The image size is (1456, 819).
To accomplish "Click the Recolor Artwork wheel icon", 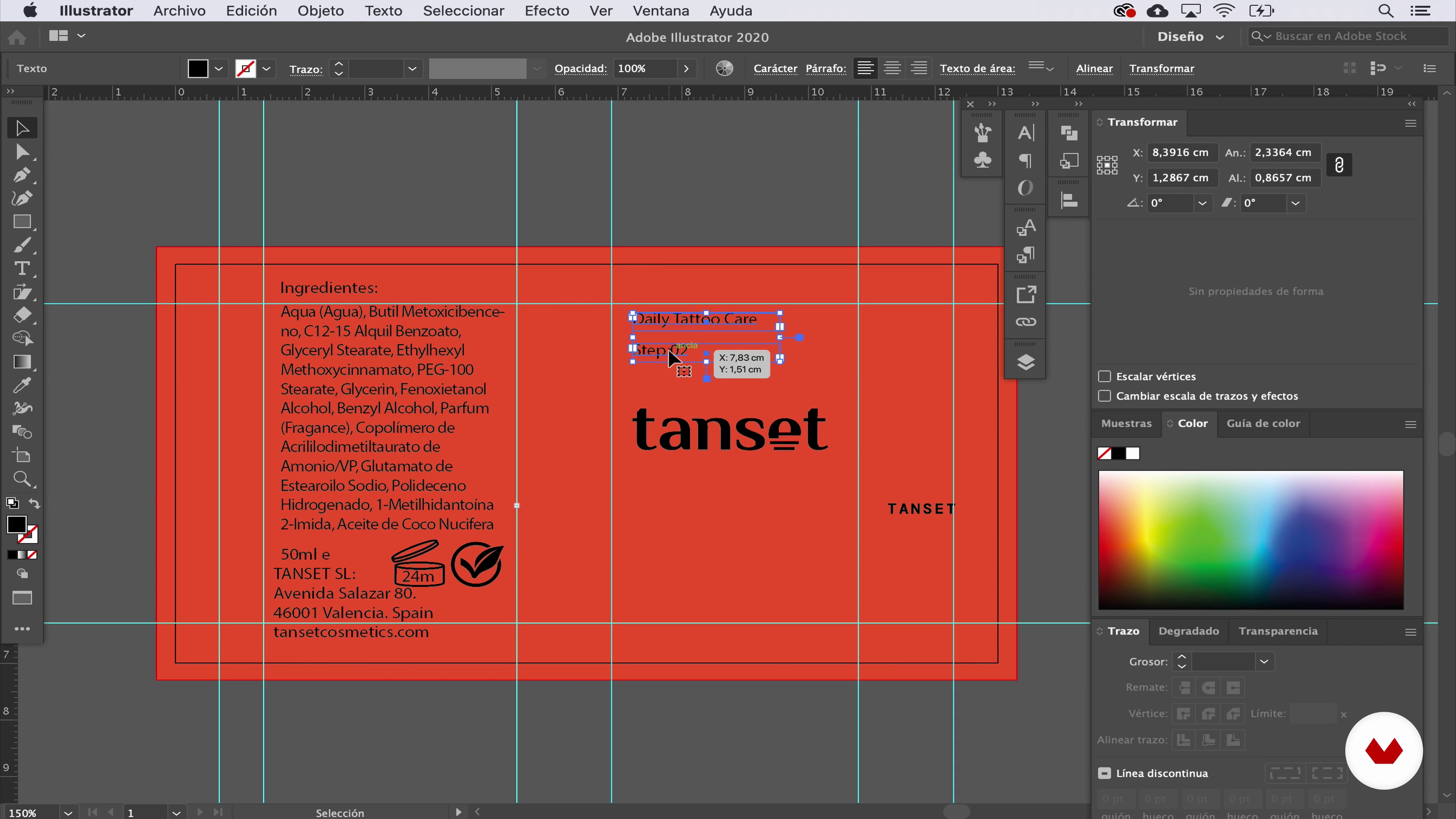I will coord(724,68).
